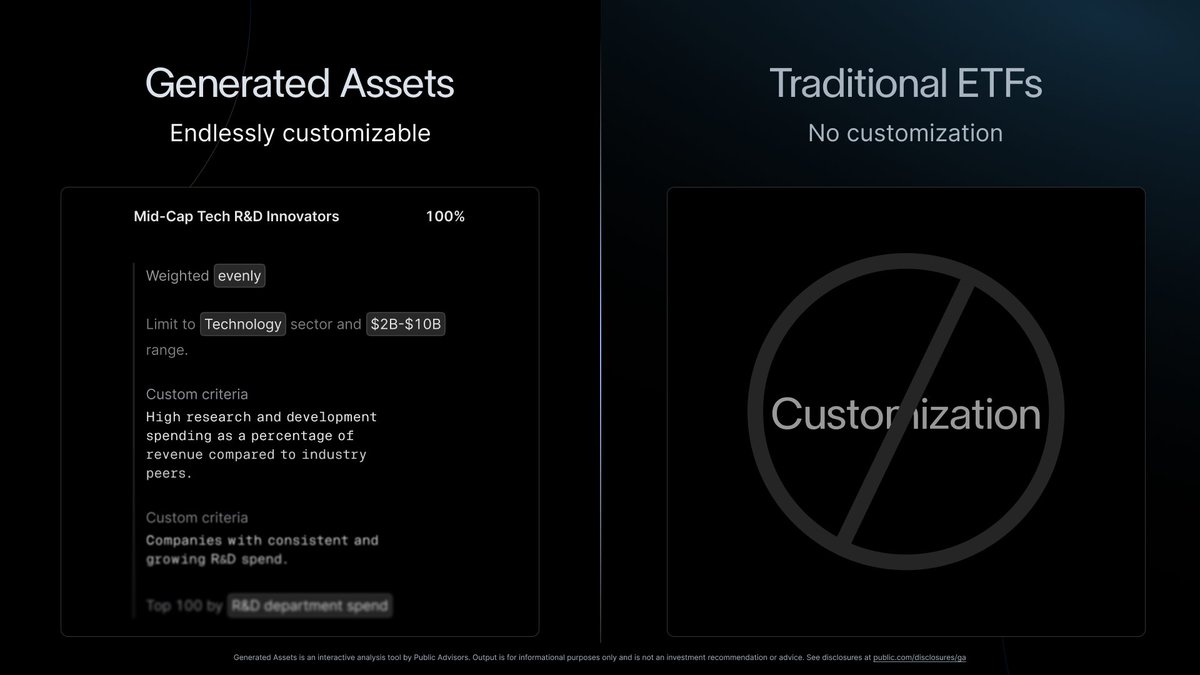This screenshot has height=675, width=1200.
Task: Click the second 'Custom criteria' label
Action: coord(197,517)
